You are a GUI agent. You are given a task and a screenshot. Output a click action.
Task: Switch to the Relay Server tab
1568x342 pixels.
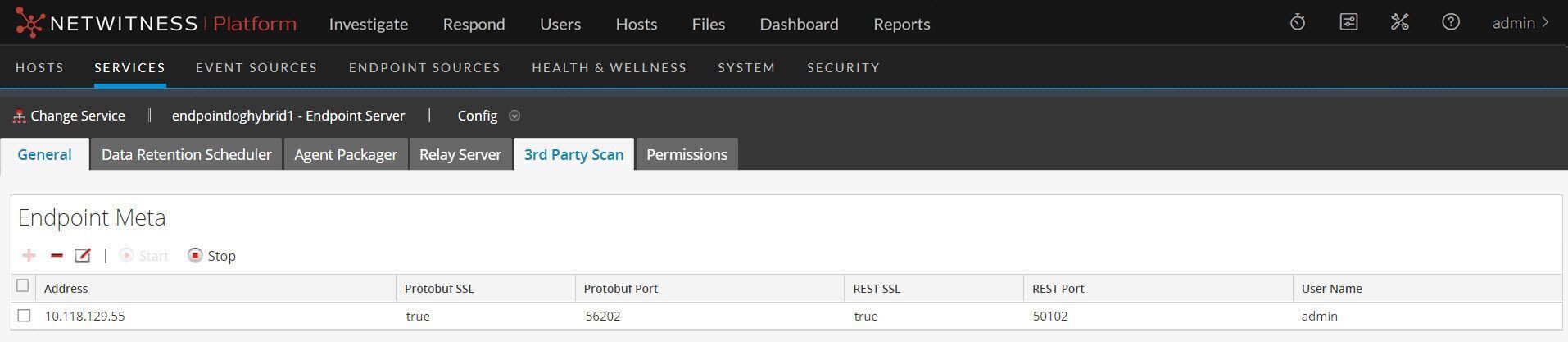pyautogui.click(x=460, y=154)
